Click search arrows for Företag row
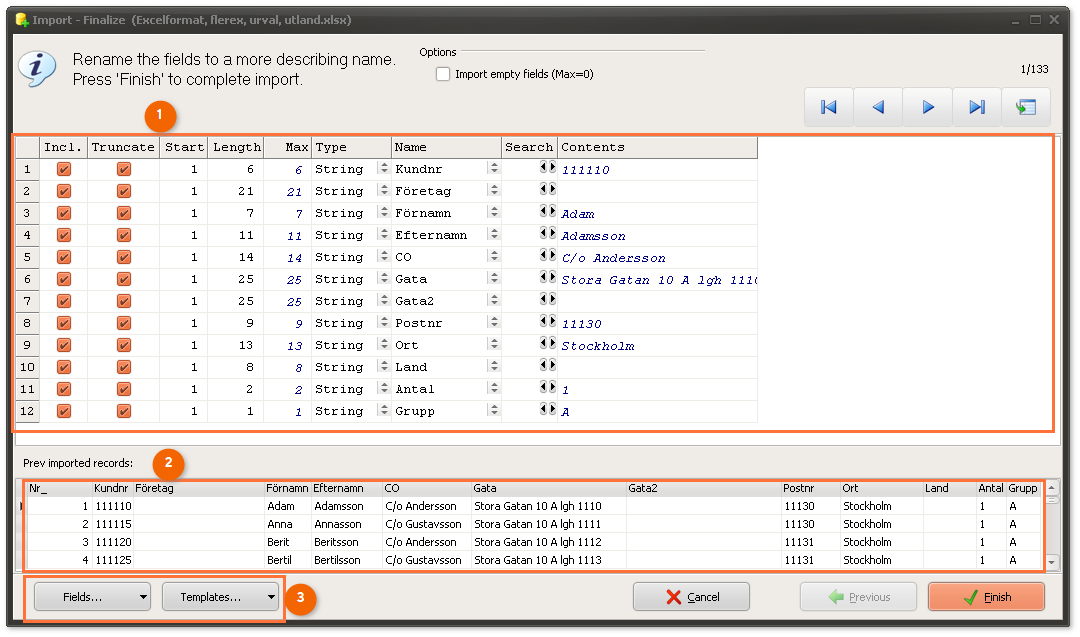The height and width of the screenshot is (637, 1080). pyautogui.click(x=548, y=189)
